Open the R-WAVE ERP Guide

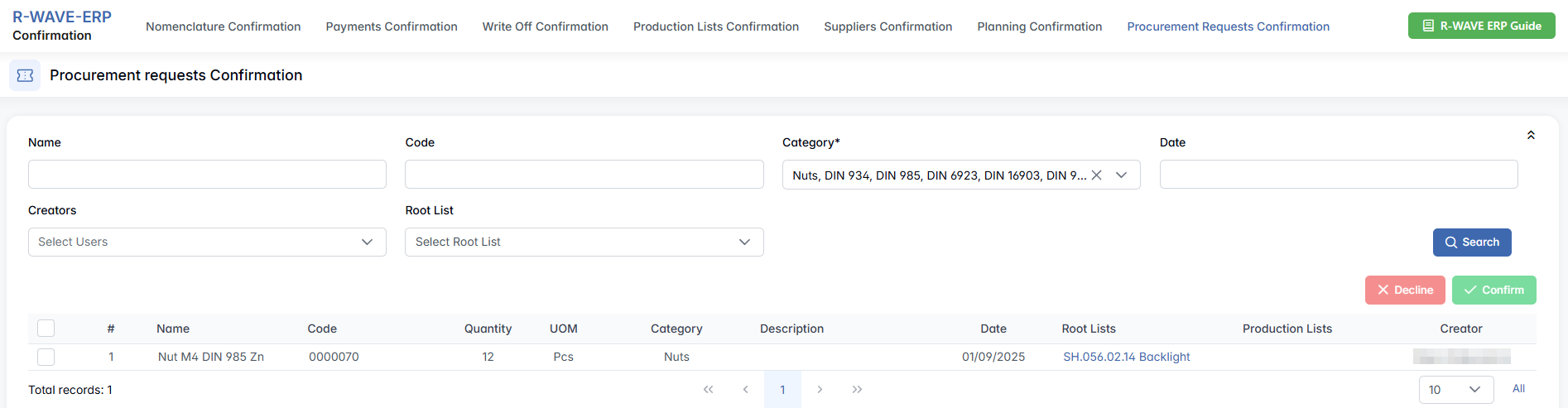click(x=1481, y=26)
